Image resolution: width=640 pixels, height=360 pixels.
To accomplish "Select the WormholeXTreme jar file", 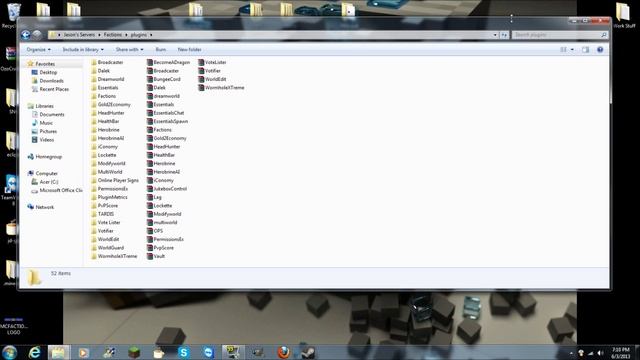I will (221, 88).
